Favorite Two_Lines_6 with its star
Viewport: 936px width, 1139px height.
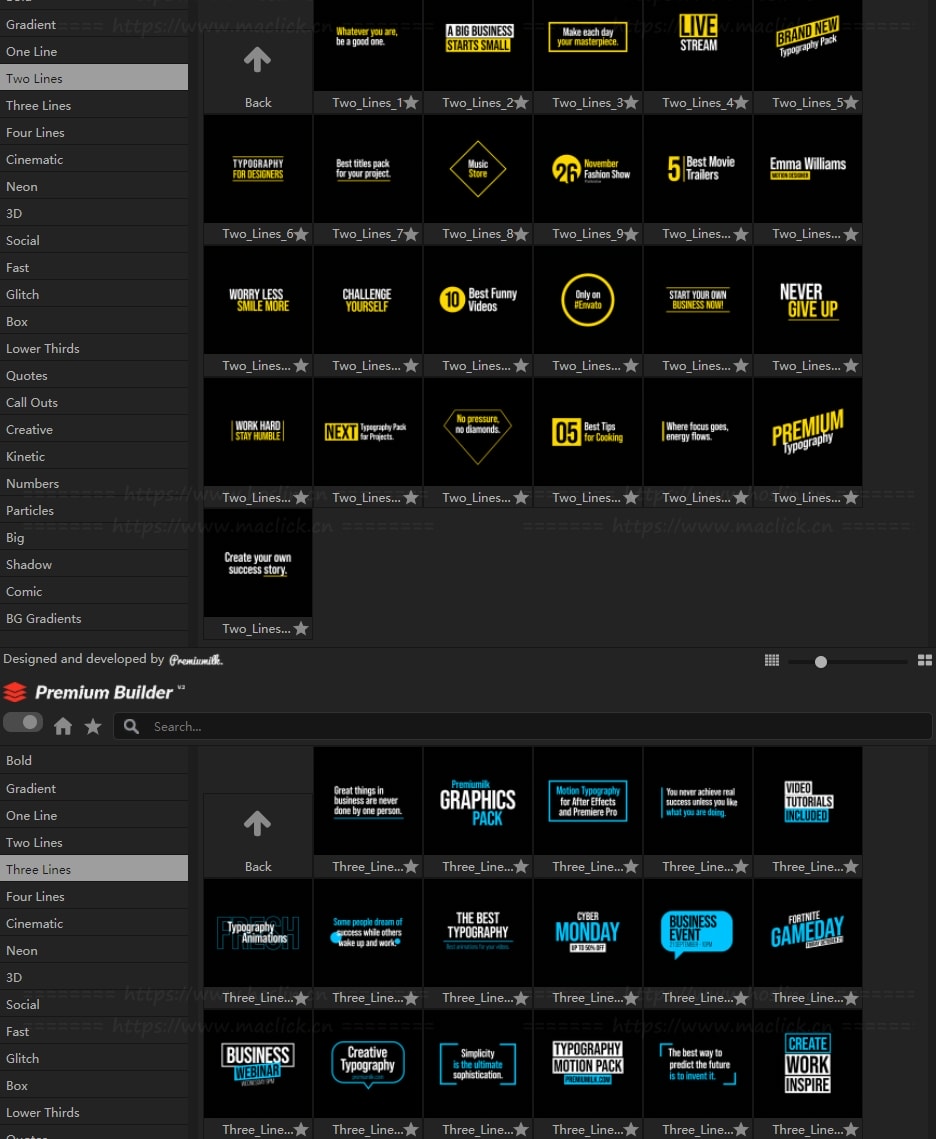pyautogui.click(x=301, y=234)
